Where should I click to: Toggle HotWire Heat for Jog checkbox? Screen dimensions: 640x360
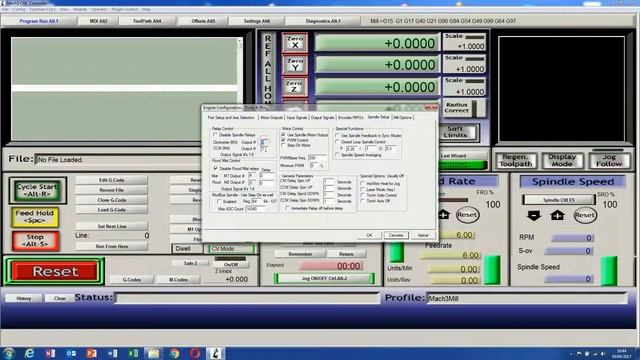pos(362,184)
